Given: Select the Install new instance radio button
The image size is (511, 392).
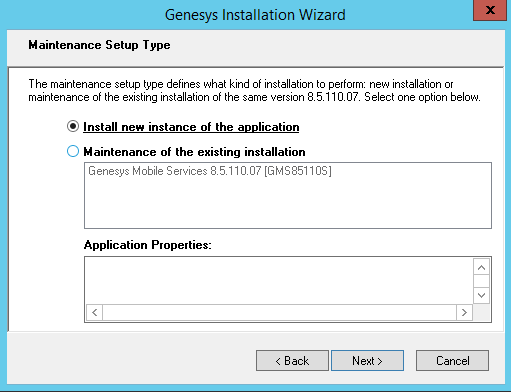Looking at the screenshot, I should tap(73, 126).
